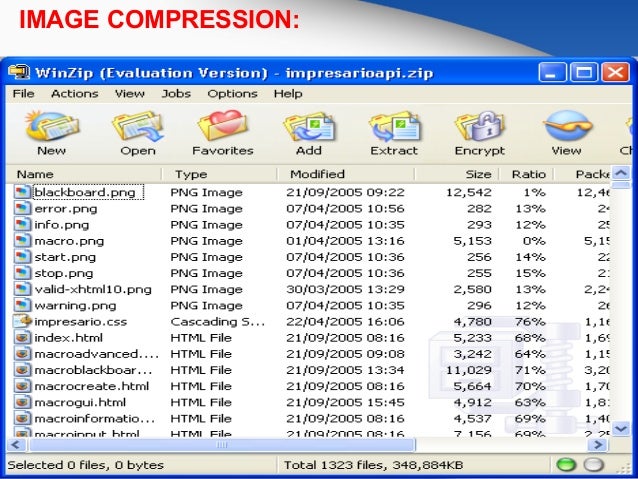638x479 pixels.
Task: Select the info.png file name
Action: click(x=61, y=225)
